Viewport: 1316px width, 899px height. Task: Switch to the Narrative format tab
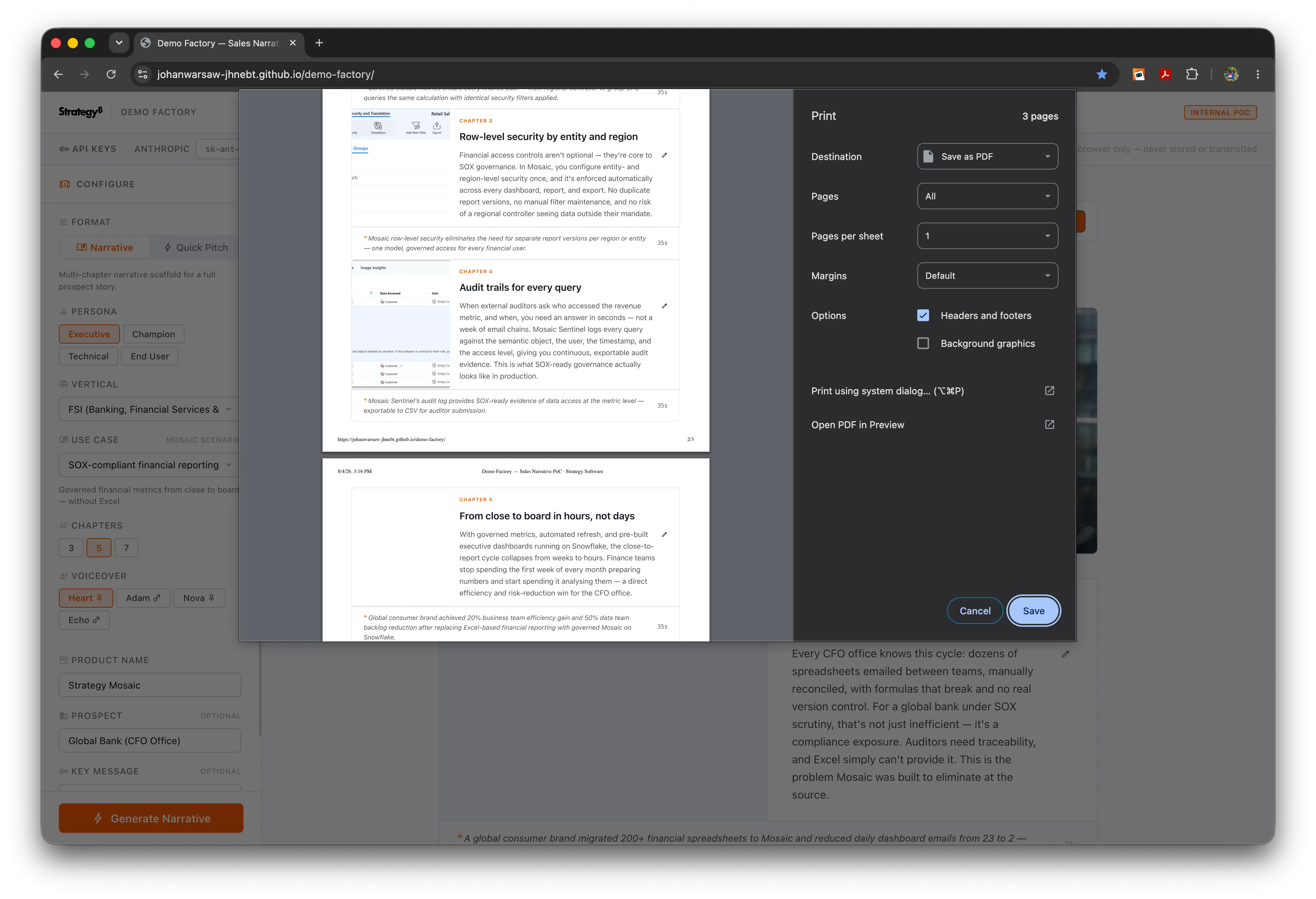pos(105,248)
